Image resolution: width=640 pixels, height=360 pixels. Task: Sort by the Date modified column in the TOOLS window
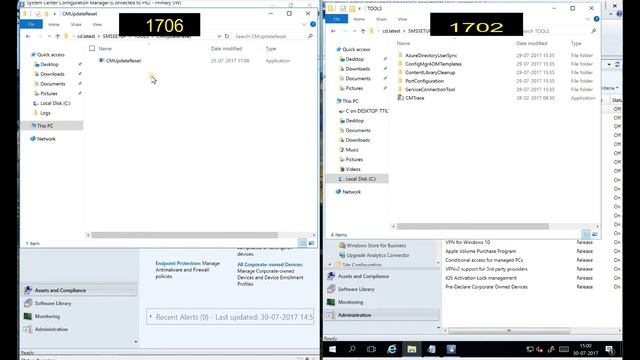coord(531,43)
